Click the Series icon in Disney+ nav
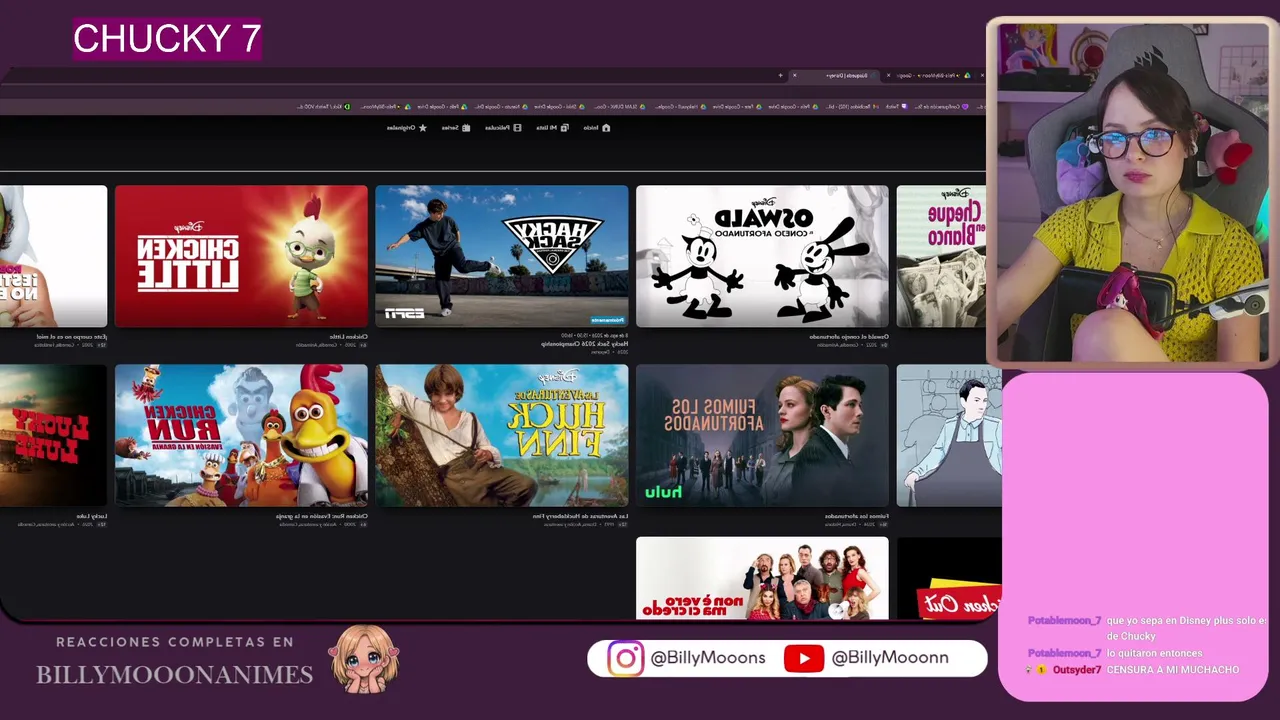Screen dimensions: 1280x720 466,128
